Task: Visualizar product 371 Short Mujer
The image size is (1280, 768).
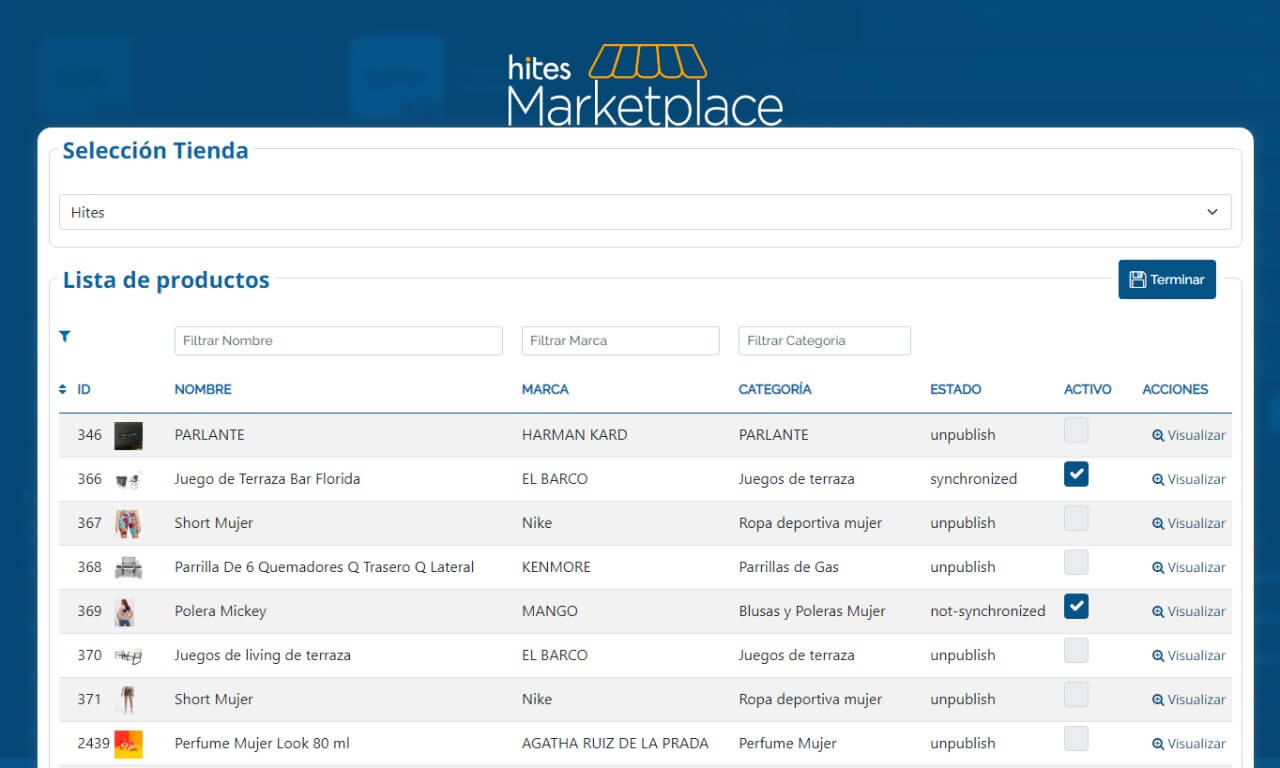Action: 1189,699
